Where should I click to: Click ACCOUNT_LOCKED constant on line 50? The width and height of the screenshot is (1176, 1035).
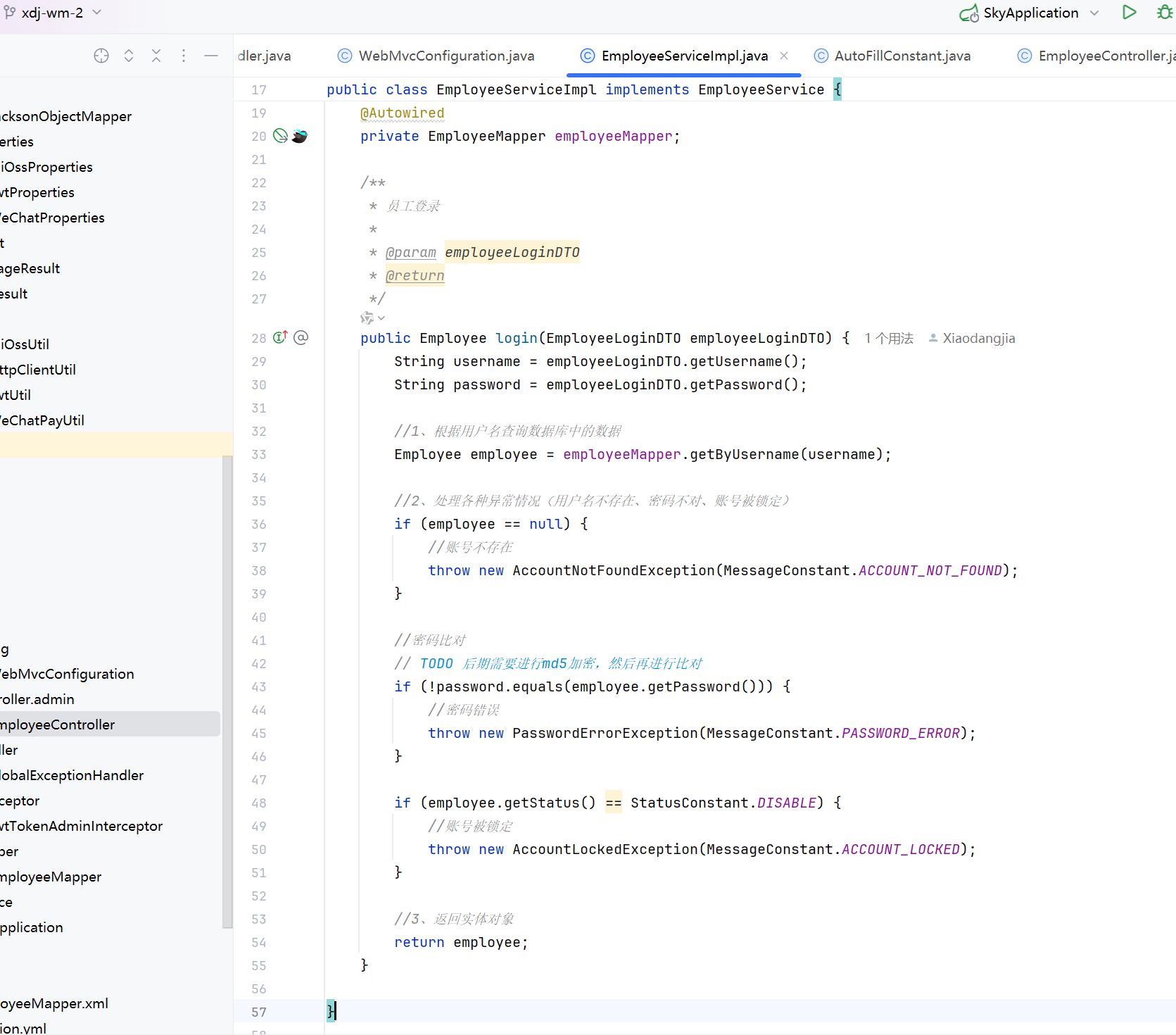point(901,849)
